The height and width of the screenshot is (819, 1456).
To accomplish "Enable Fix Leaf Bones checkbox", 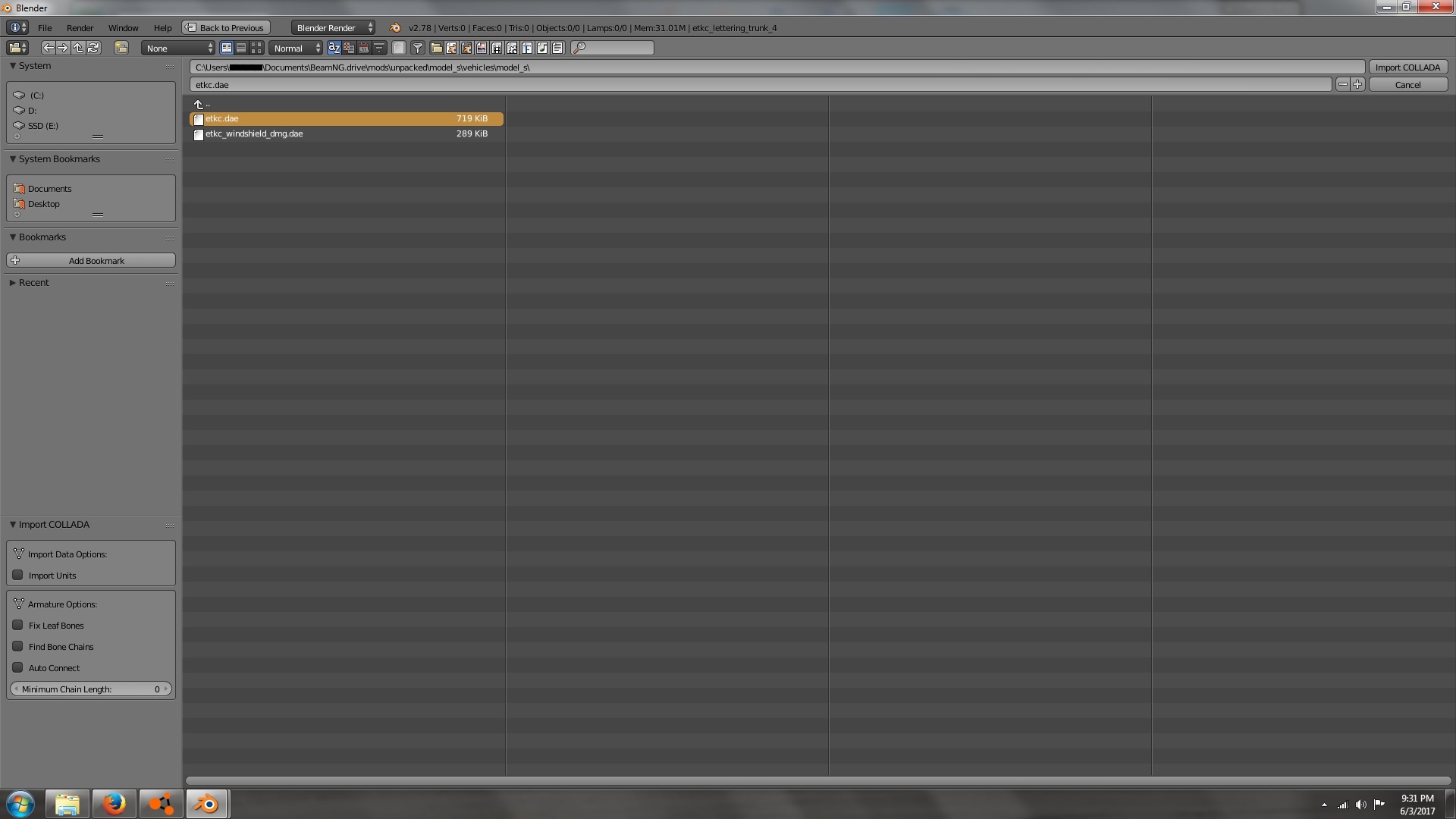I will pyautogui.click(x=17, y=625).
